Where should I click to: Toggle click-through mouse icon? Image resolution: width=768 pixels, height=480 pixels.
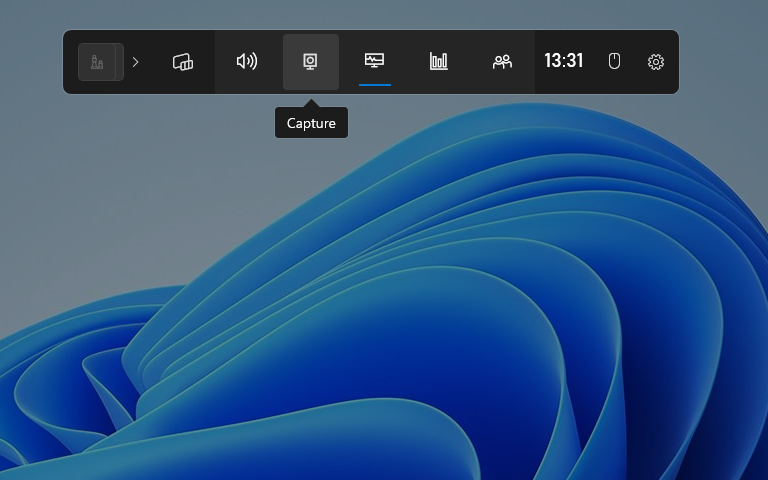614,61
